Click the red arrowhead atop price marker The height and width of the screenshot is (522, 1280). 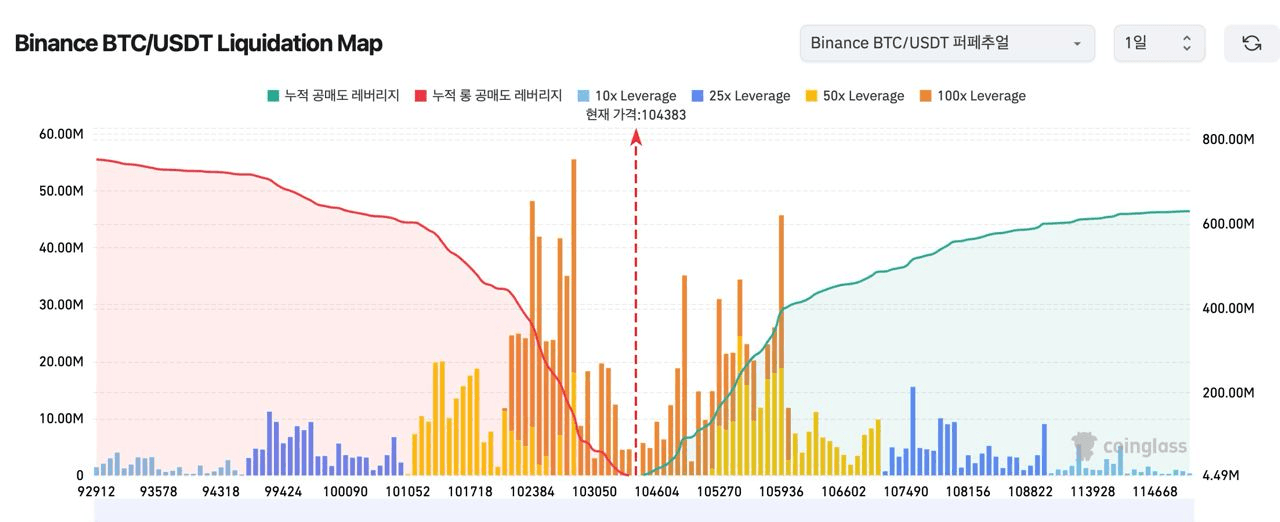(636, 137)
